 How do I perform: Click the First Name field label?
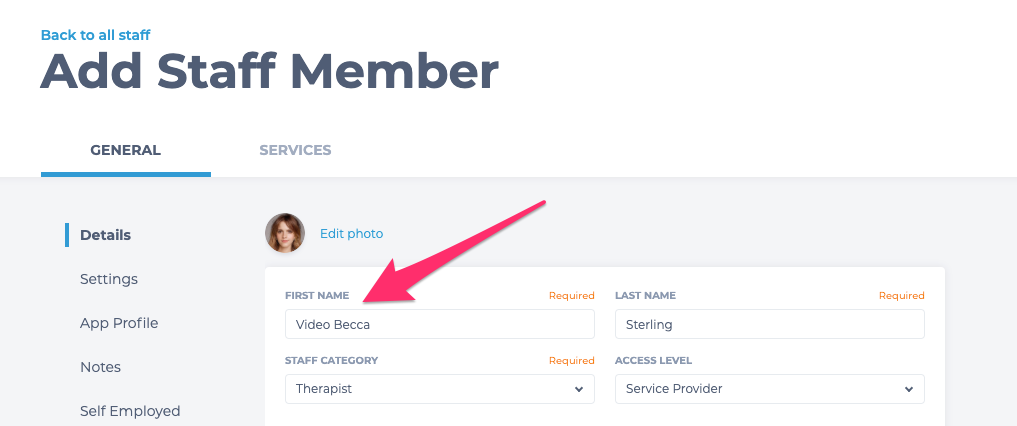pos(317,296)
